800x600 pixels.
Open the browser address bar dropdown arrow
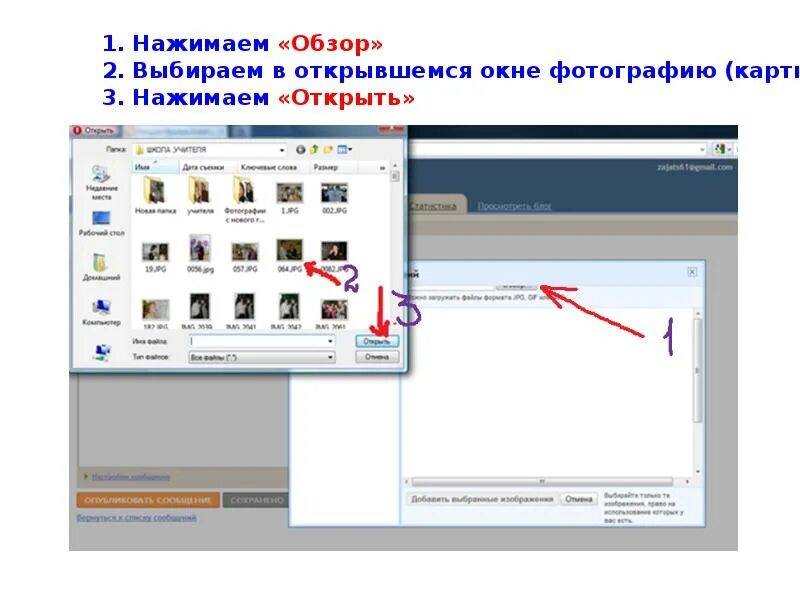click(x=702, y=149)
